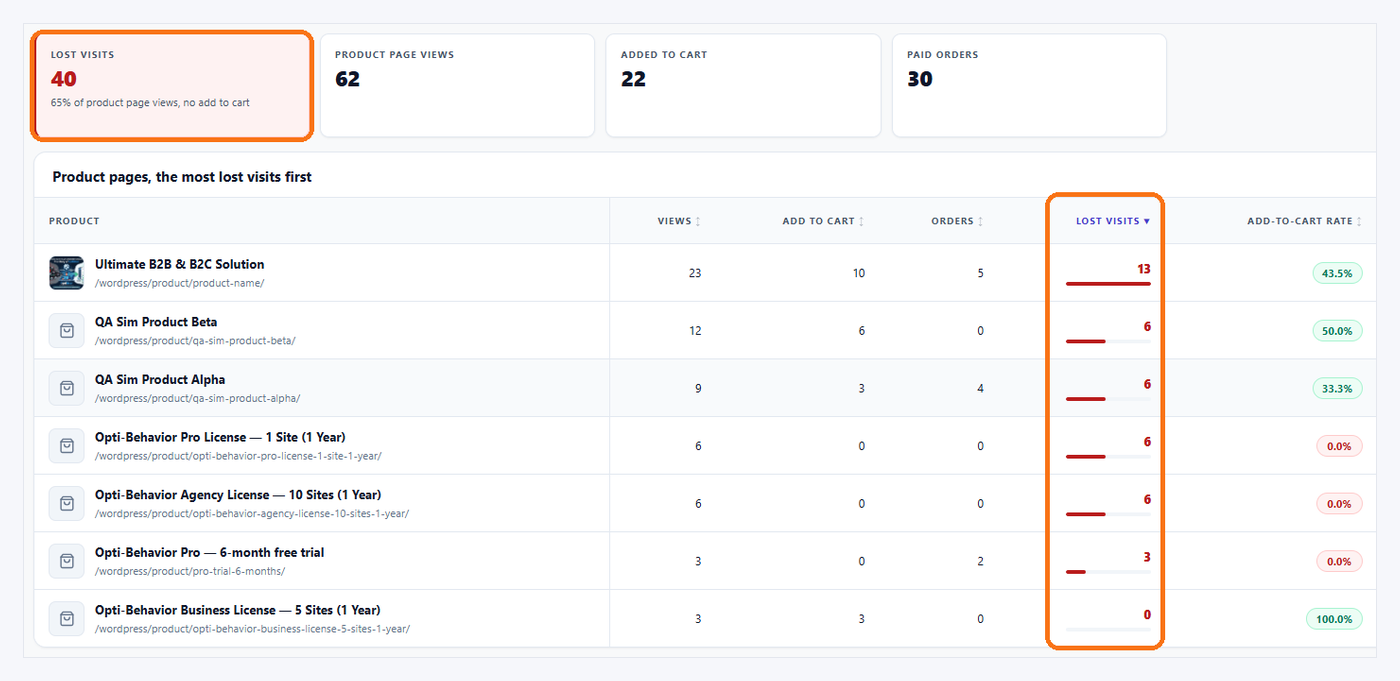
Task: Click the 6-month free trial bag icon
Action: [x=67, y=561]
